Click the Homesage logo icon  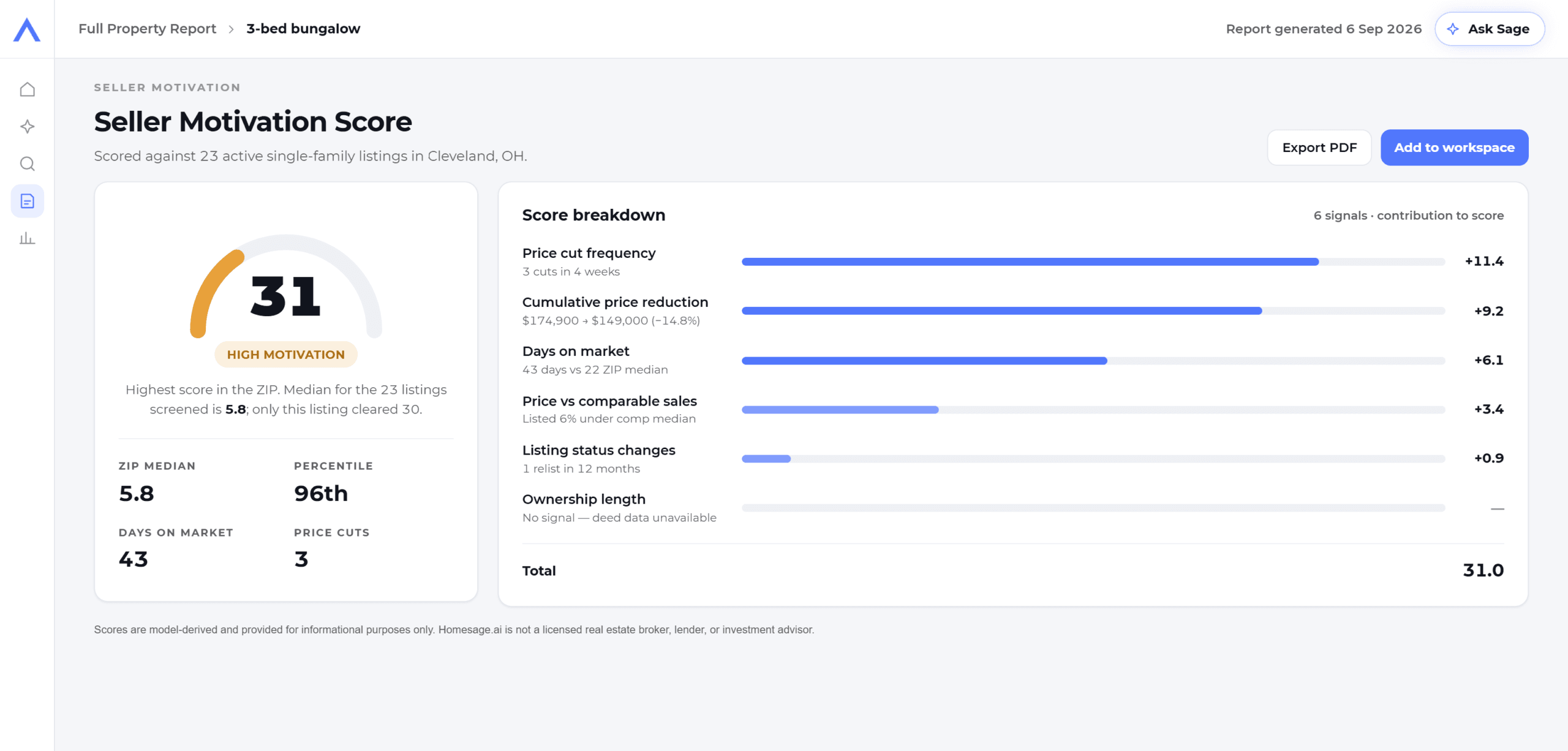tap(27, 29)
